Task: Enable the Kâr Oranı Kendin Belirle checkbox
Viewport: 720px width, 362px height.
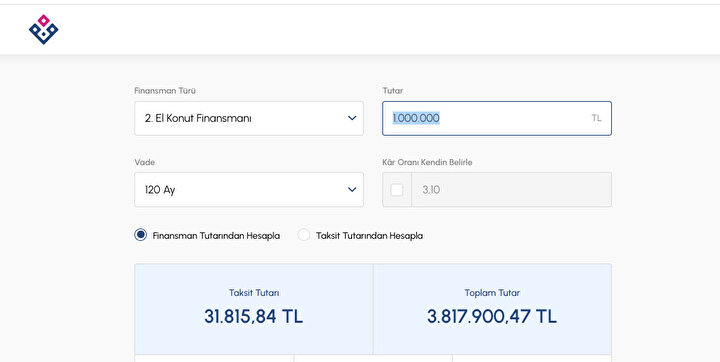Action: coord(397,190)
